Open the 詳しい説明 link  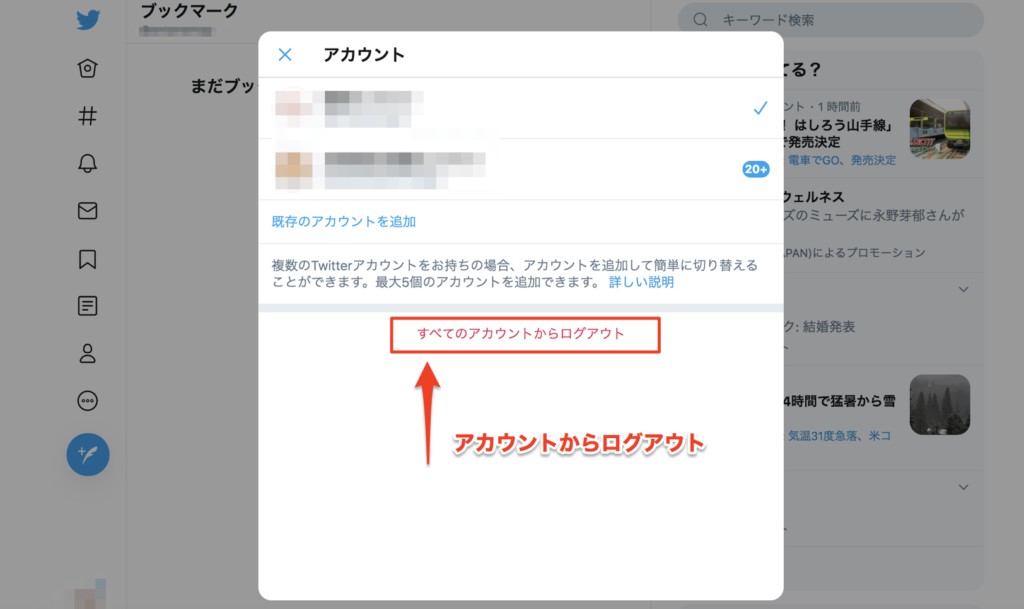[x=641, y=282]
